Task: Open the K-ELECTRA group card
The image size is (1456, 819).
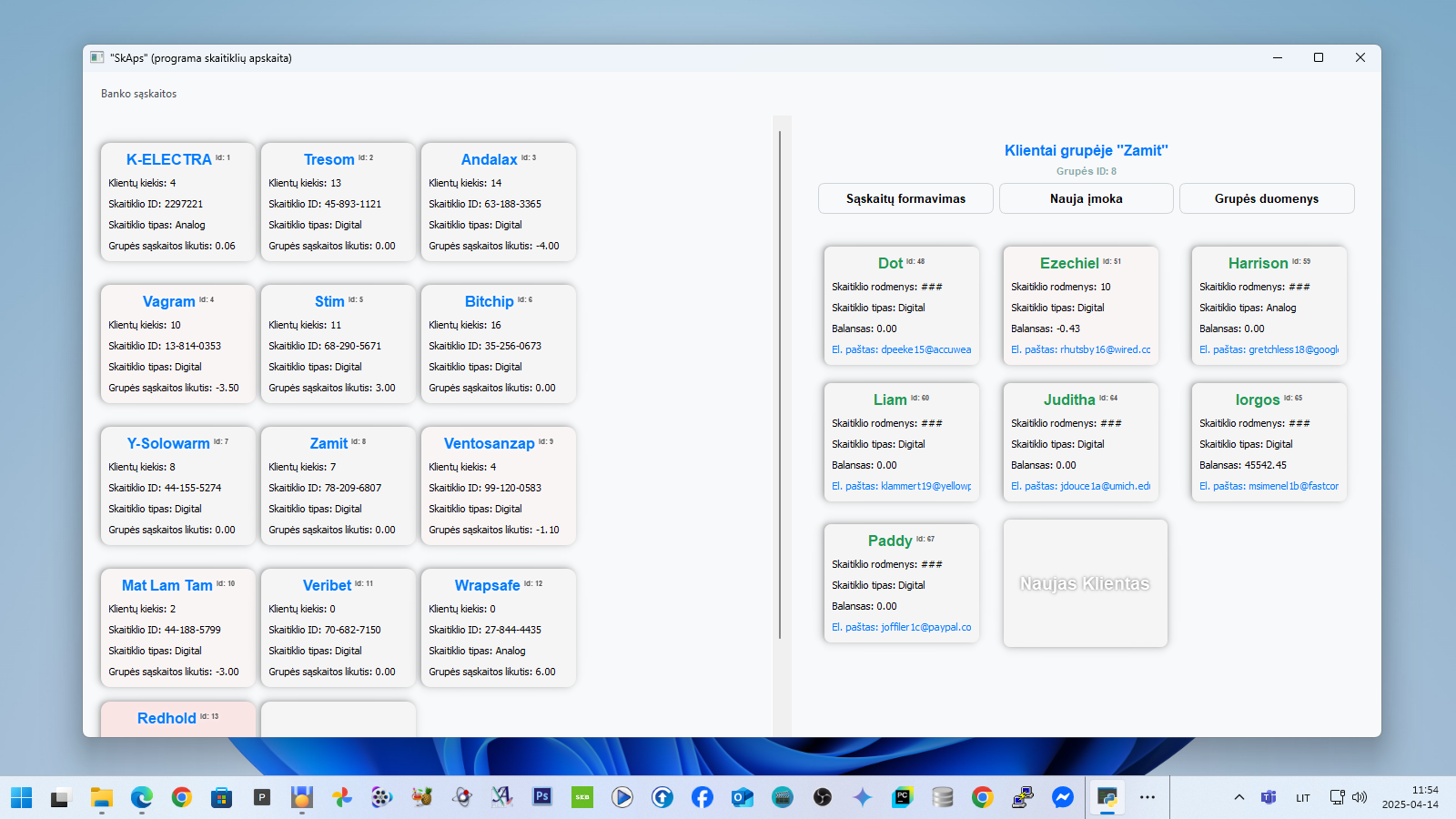Action: click(177, 202)
